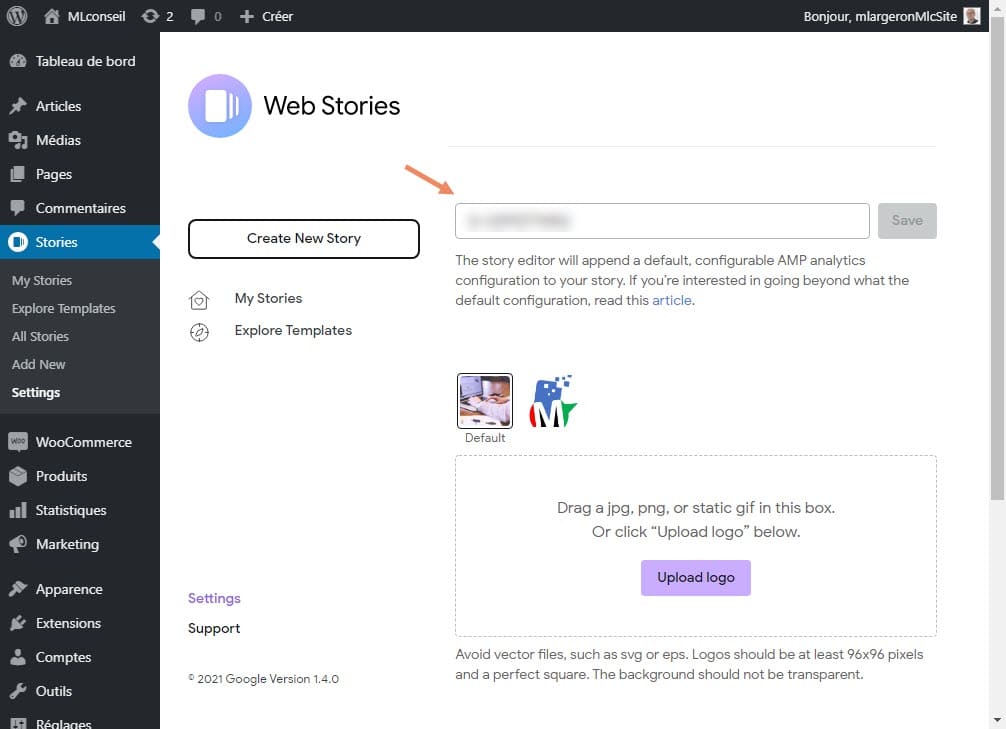This screenshot has width=1006, height=729.
Task: Open Explore Templates submenu in WordPress sidebar
Action: [64, 309]
